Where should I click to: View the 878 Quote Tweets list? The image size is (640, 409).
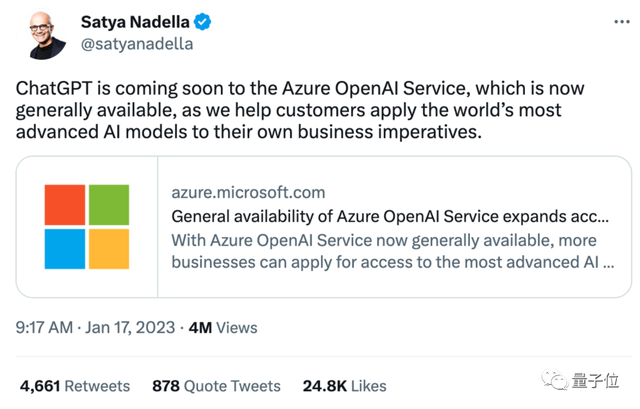[x=216, y=385]
